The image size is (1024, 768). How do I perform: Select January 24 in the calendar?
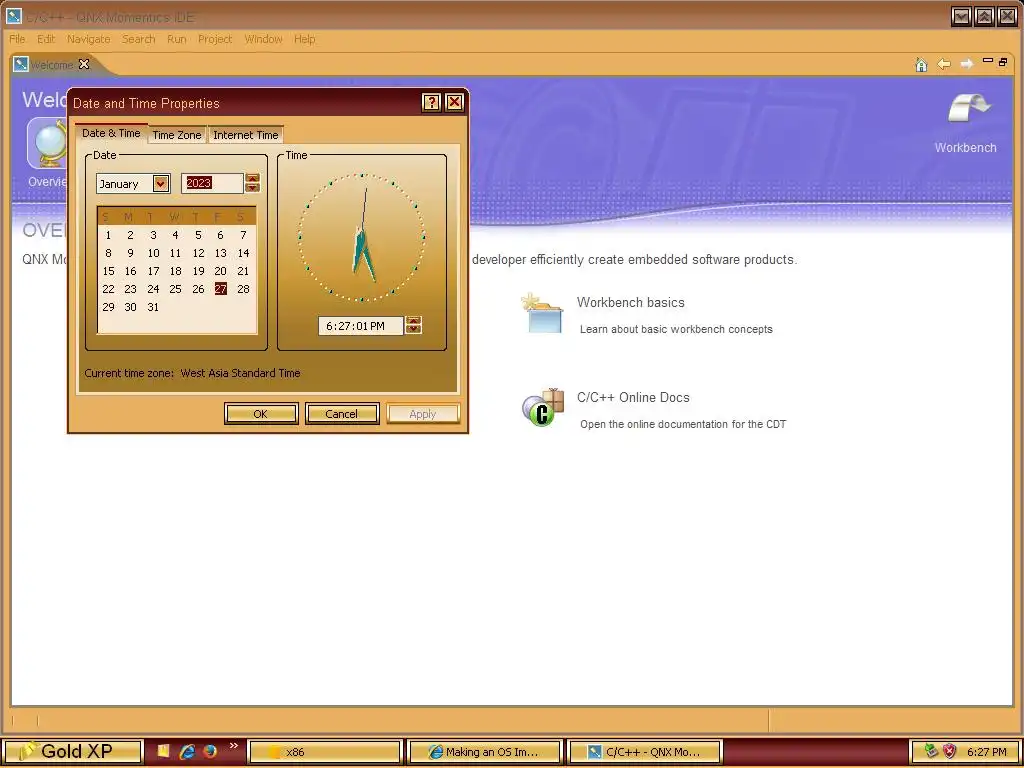[x=153, y=289]
